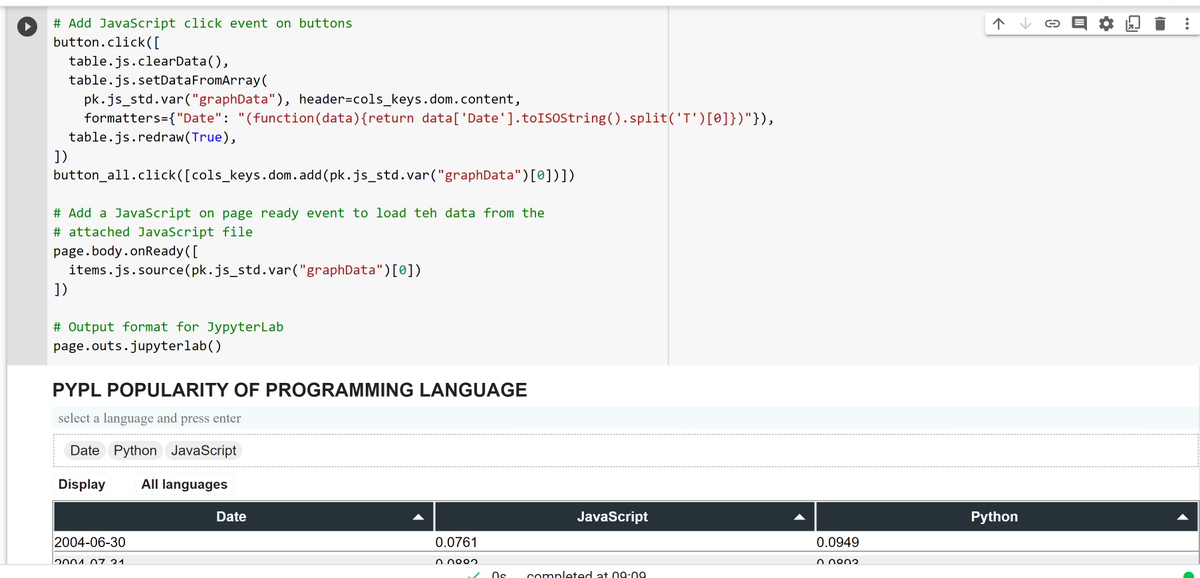Click the Display button
Viewport: 1200px width, 578px height.
coord(82,484)
